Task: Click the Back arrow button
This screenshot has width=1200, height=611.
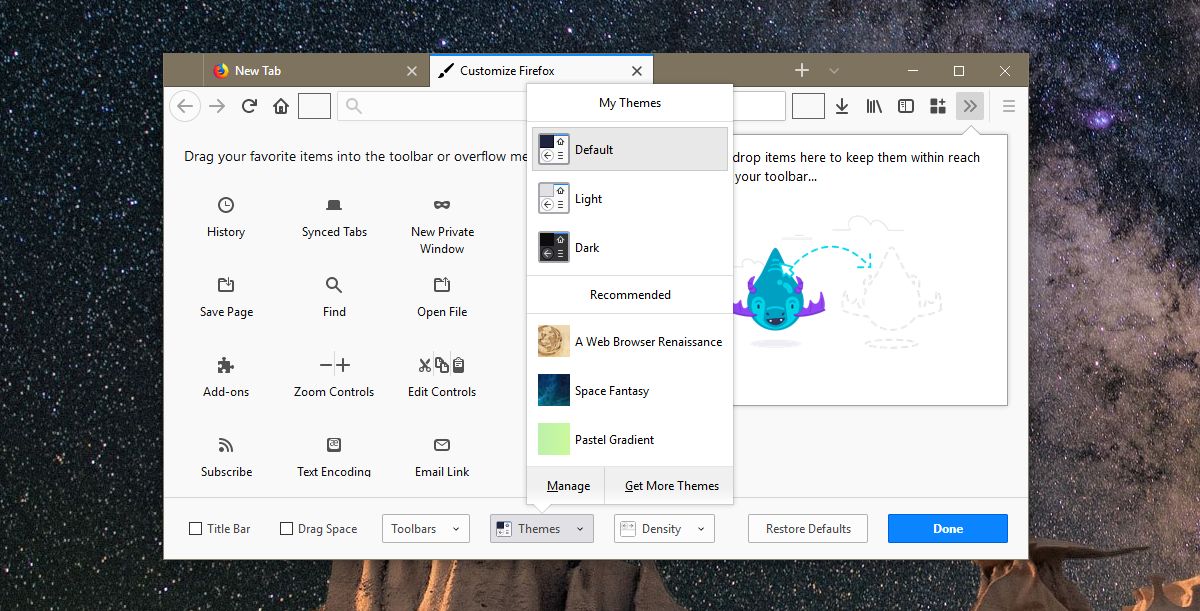Action: [x=184, y=106]
